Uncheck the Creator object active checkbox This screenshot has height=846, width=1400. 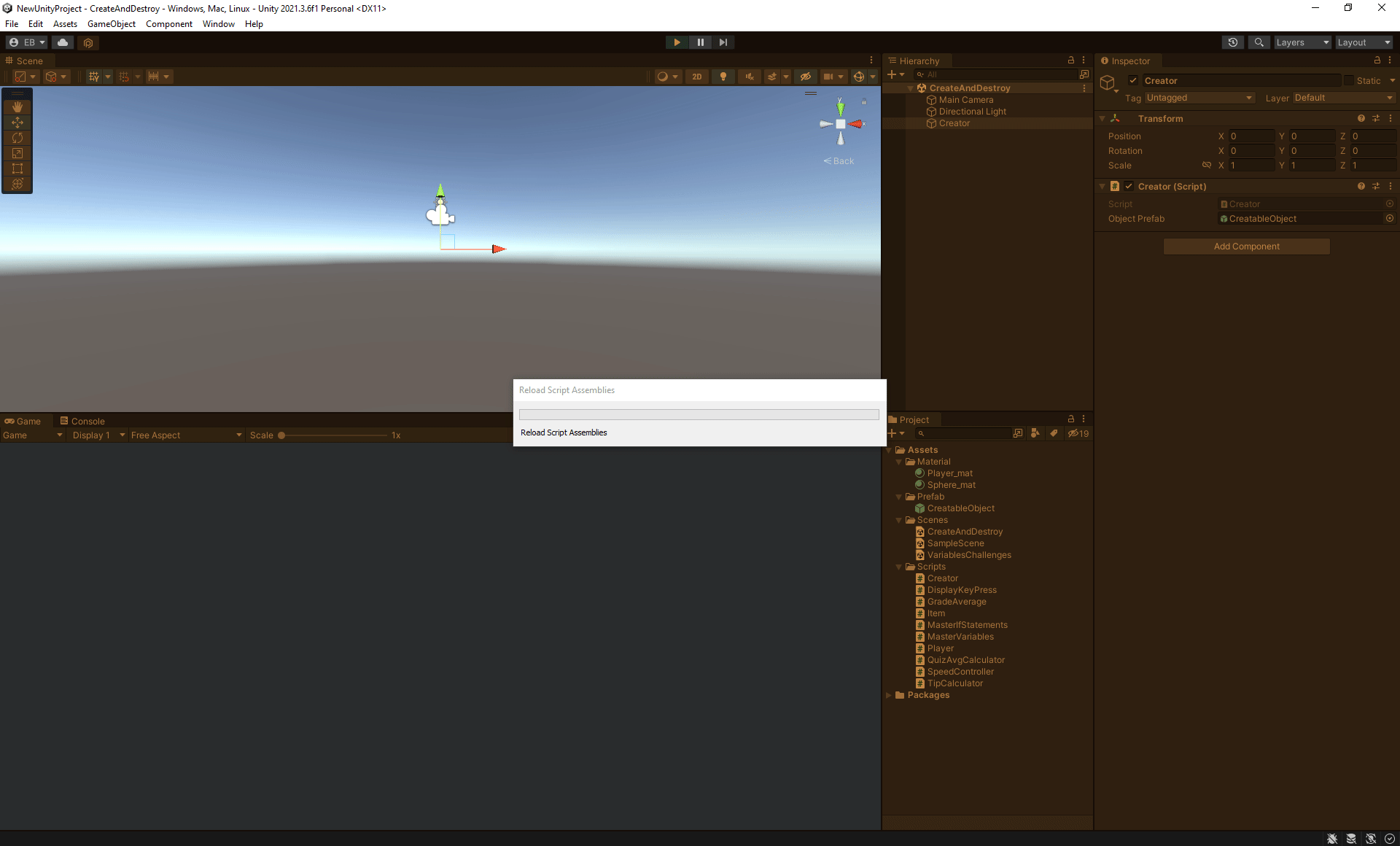pyautogui.click(x=1133, y=81)
